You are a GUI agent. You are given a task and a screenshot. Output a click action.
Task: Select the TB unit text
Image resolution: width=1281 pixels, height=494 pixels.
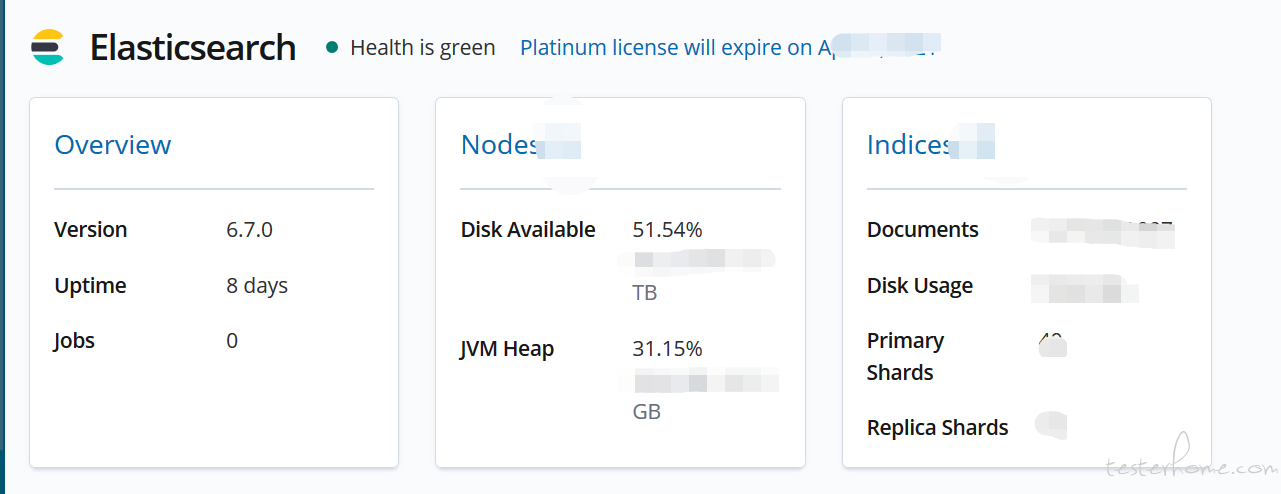[x=645, y=294]
